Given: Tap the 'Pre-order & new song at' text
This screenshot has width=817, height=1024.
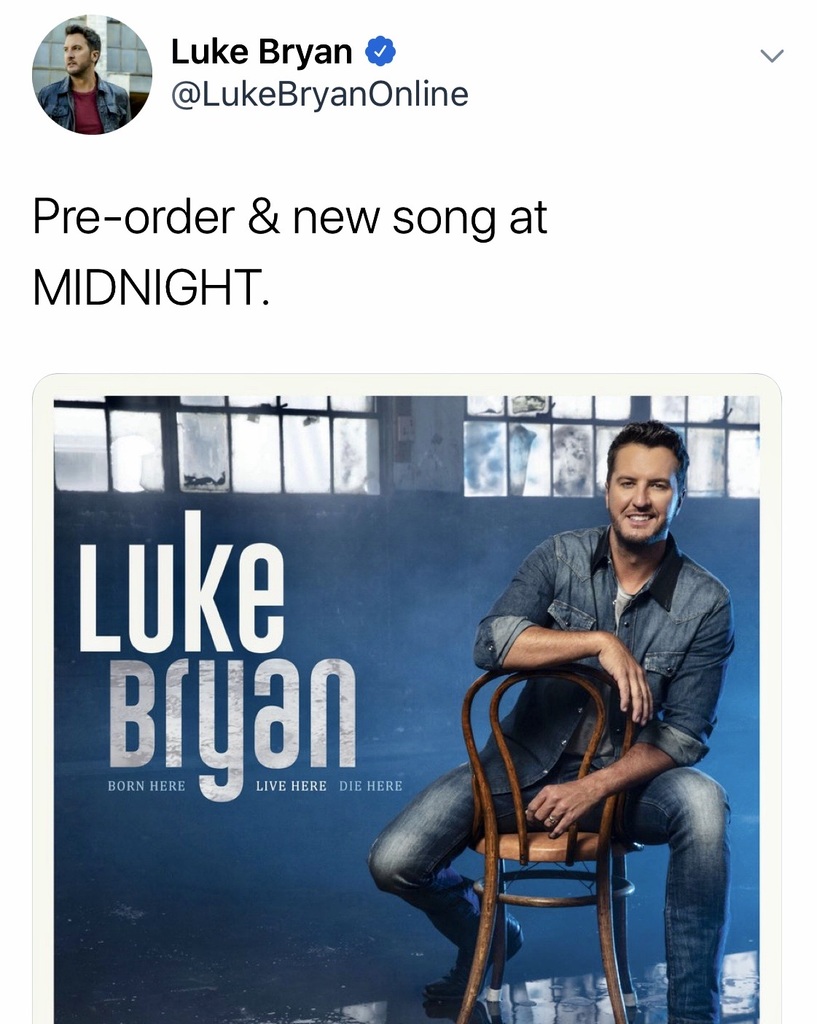Looking at the screenshot, I should point(289,218).
